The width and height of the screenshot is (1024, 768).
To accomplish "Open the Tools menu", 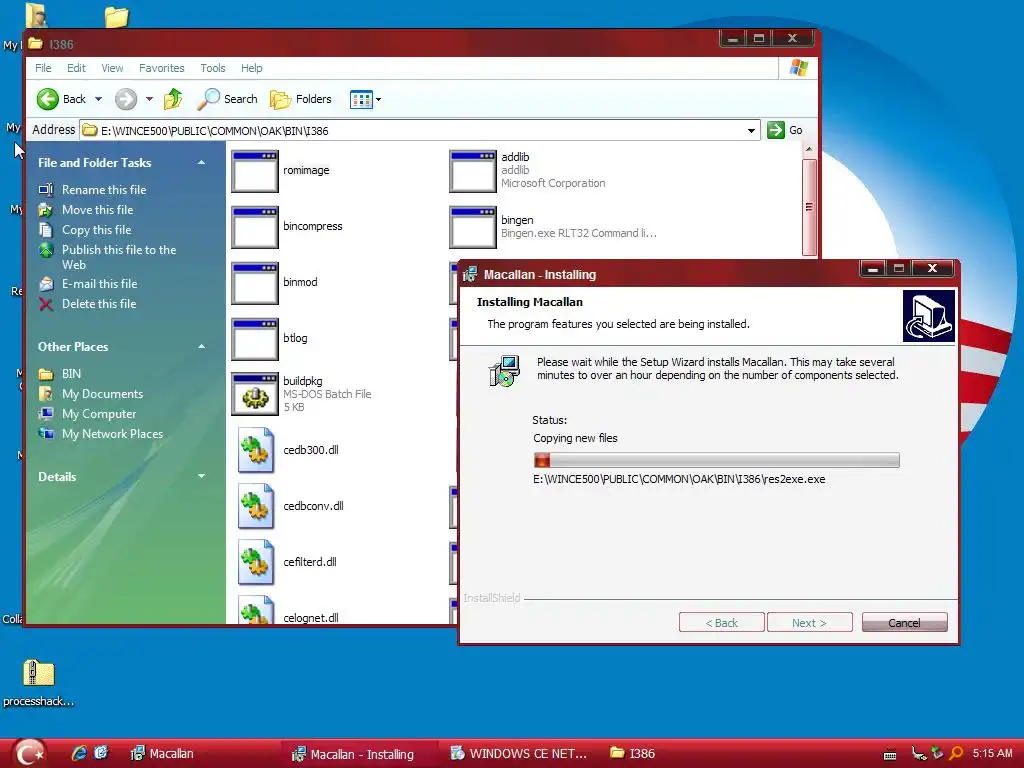I will (213, 68).
